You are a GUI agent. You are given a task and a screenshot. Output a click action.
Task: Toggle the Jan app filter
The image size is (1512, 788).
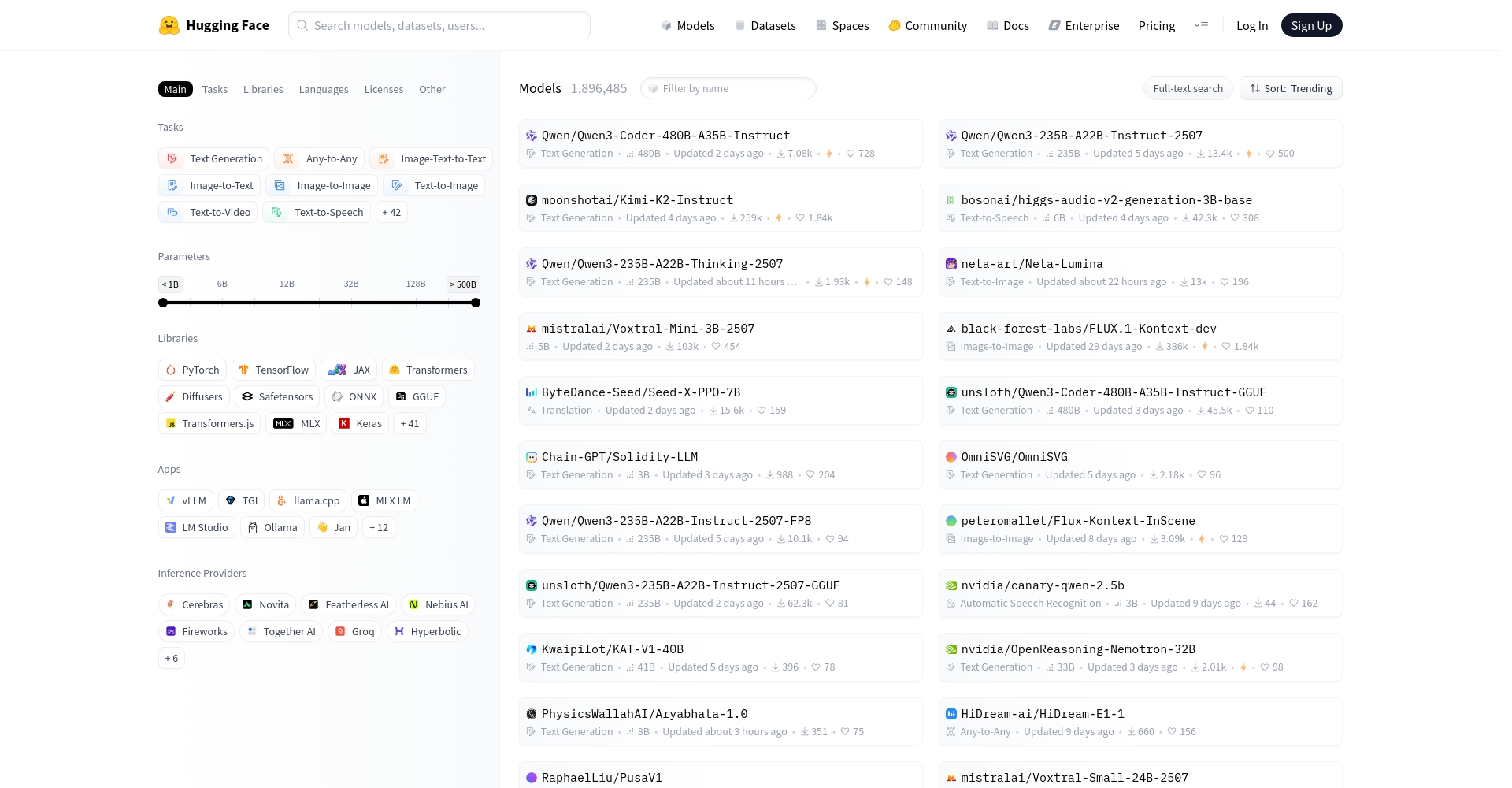click(x=333, y=527)
